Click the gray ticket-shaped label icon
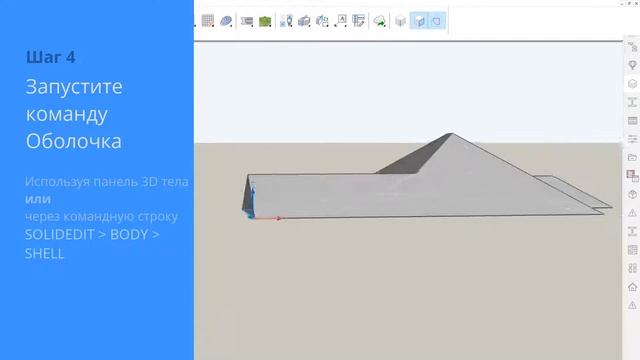Viewport: 640px width, 360px height. [x=247, y=21]
